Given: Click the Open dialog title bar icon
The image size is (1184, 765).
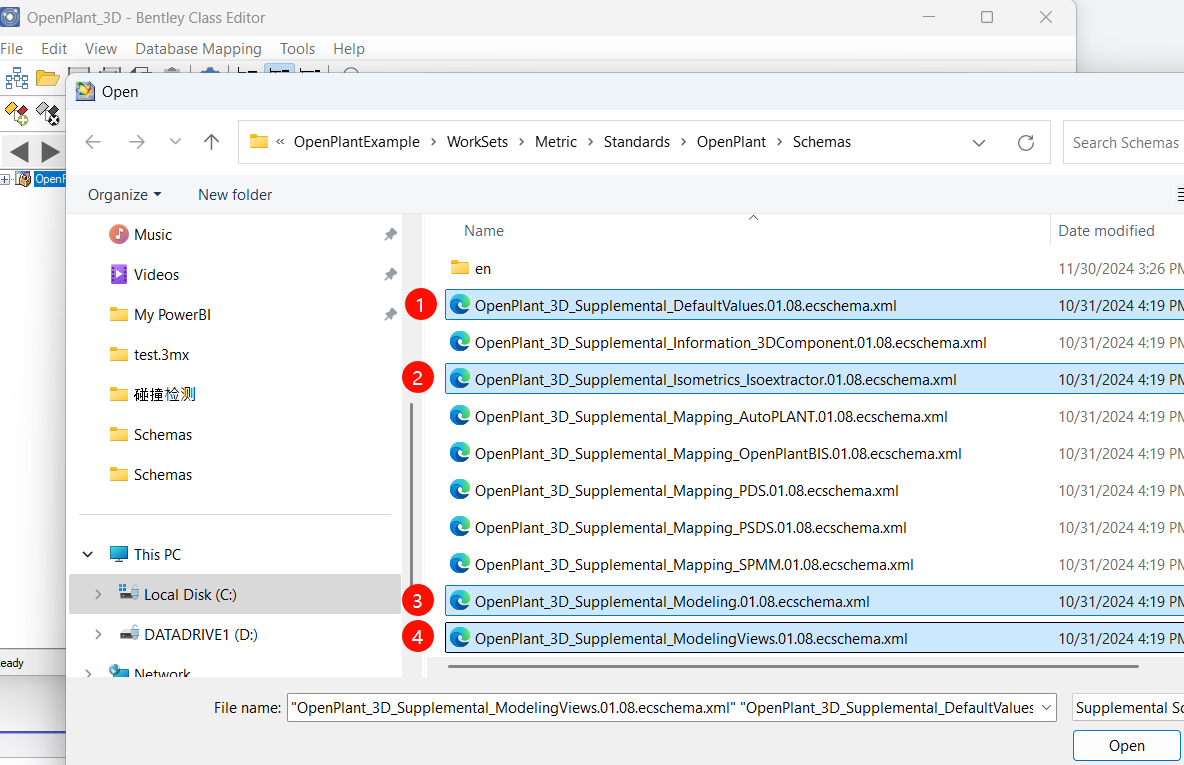Looking at the screenshot, I should (x=85, y=91).
